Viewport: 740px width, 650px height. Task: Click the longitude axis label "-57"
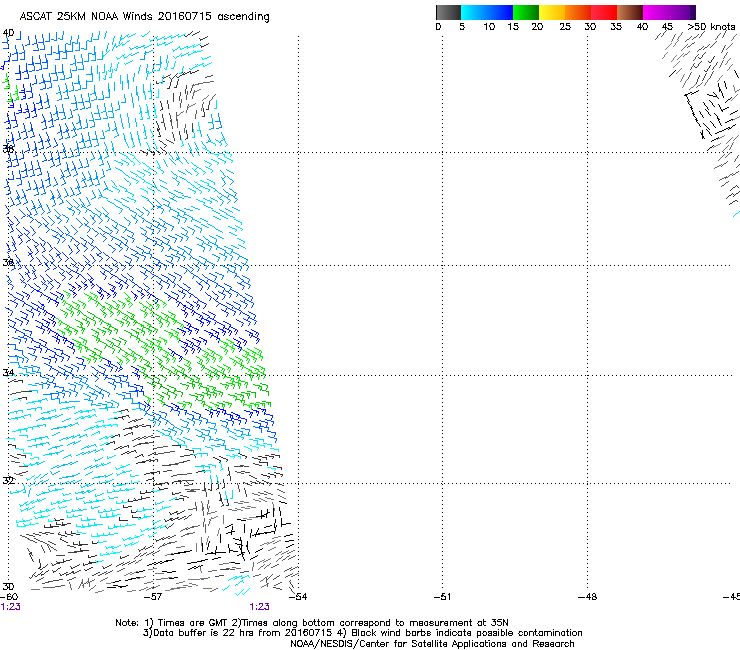coord(153,597)
